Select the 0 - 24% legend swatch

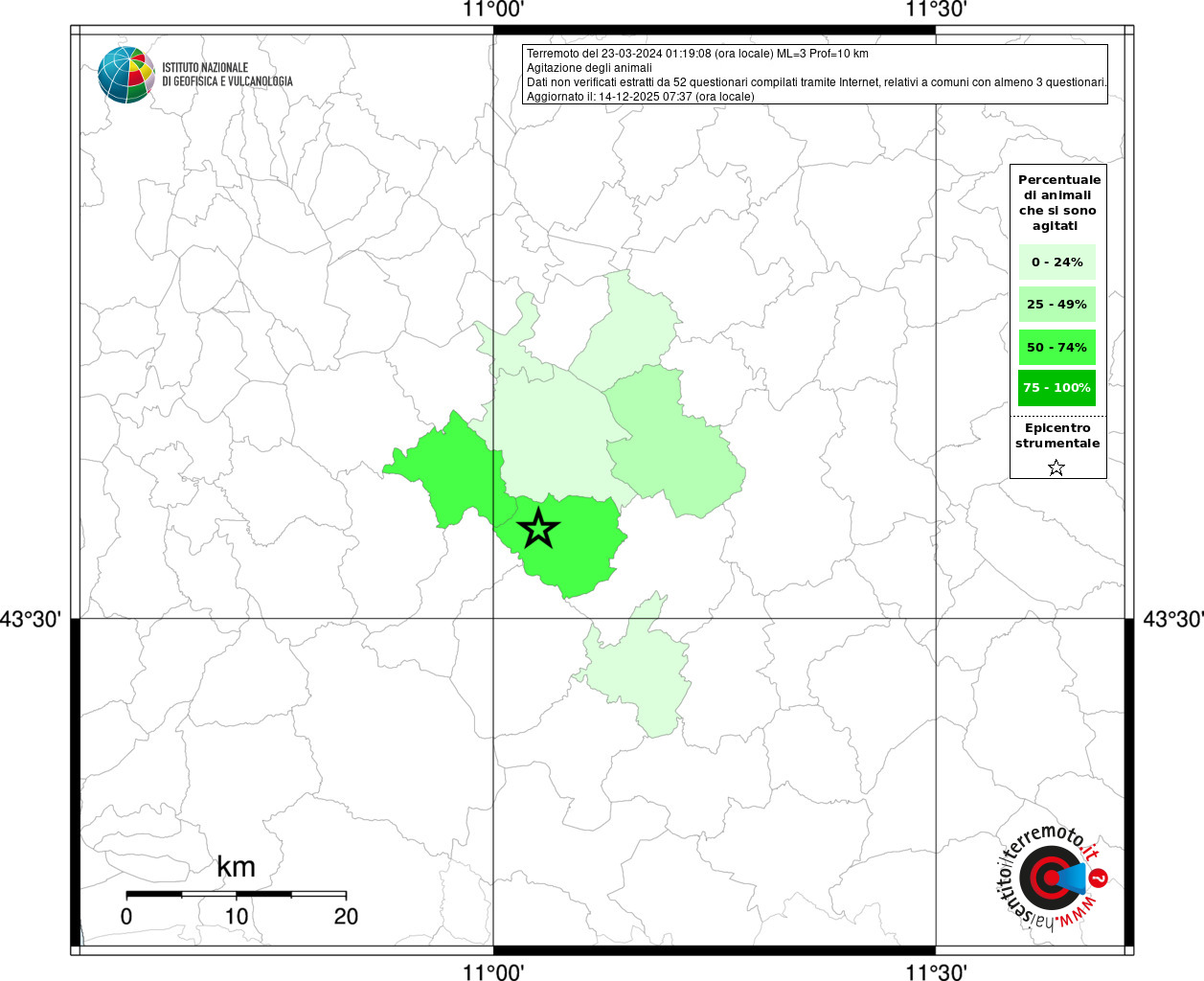pos(1056,262)
